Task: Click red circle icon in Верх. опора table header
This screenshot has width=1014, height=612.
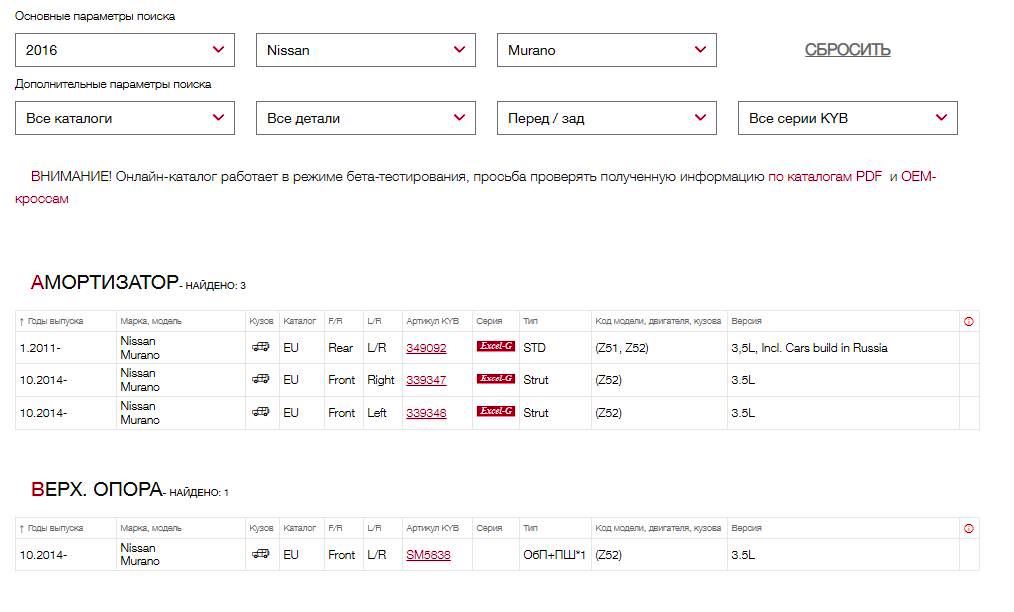Action: (x=969, y=529)
